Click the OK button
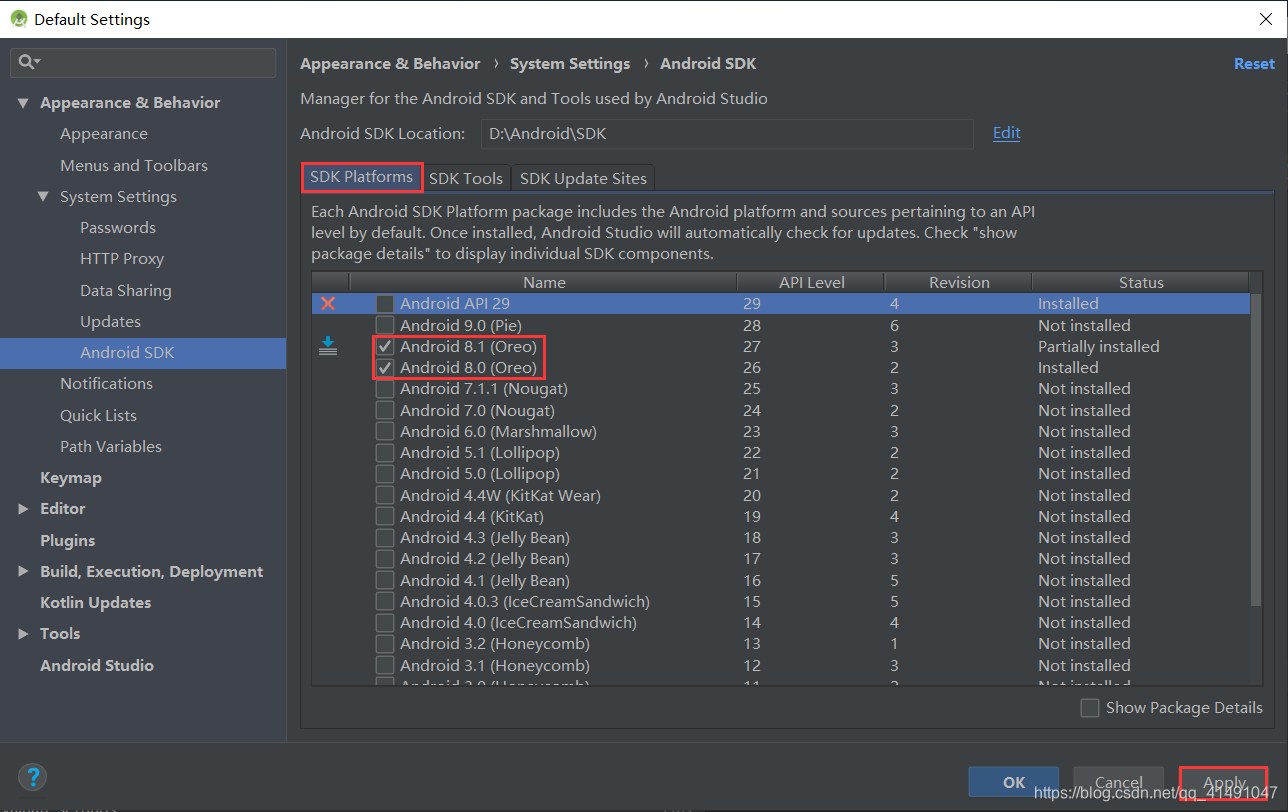Screen dimensions: 1288x812 pos(1014,782)
